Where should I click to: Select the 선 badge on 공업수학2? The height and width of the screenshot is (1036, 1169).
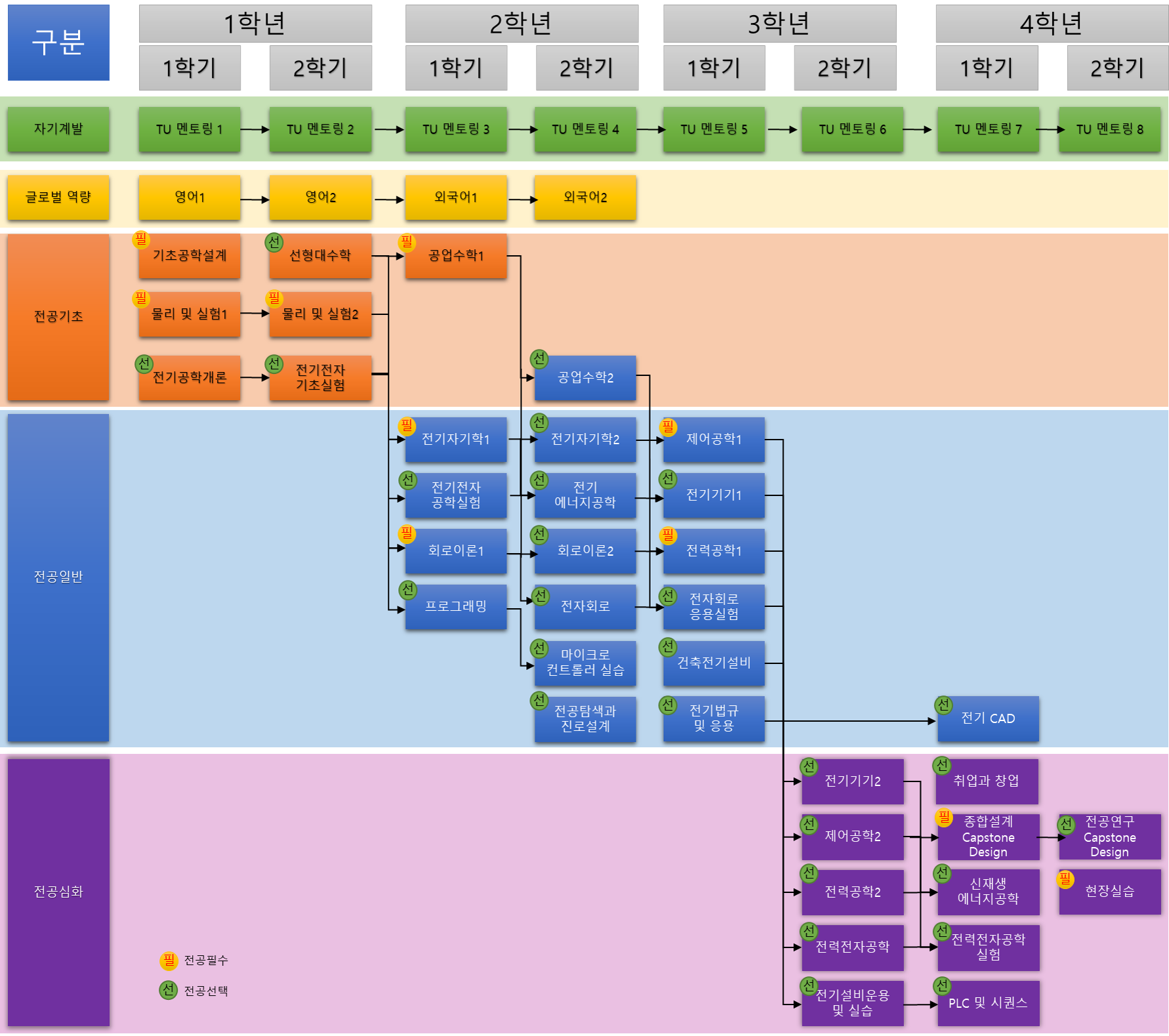pyautogui.click(x=539, y=359)
